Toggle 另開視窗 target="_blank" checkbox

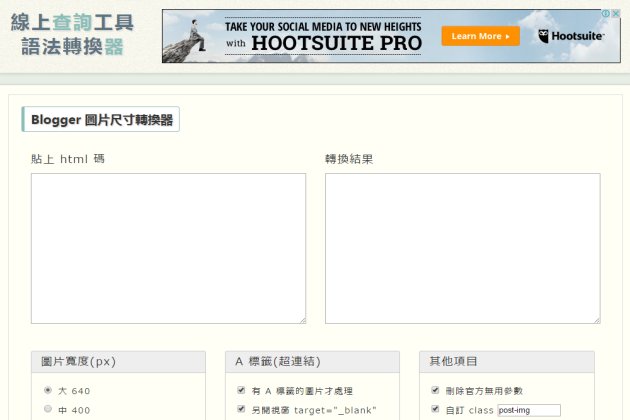(x=241, y=409)
